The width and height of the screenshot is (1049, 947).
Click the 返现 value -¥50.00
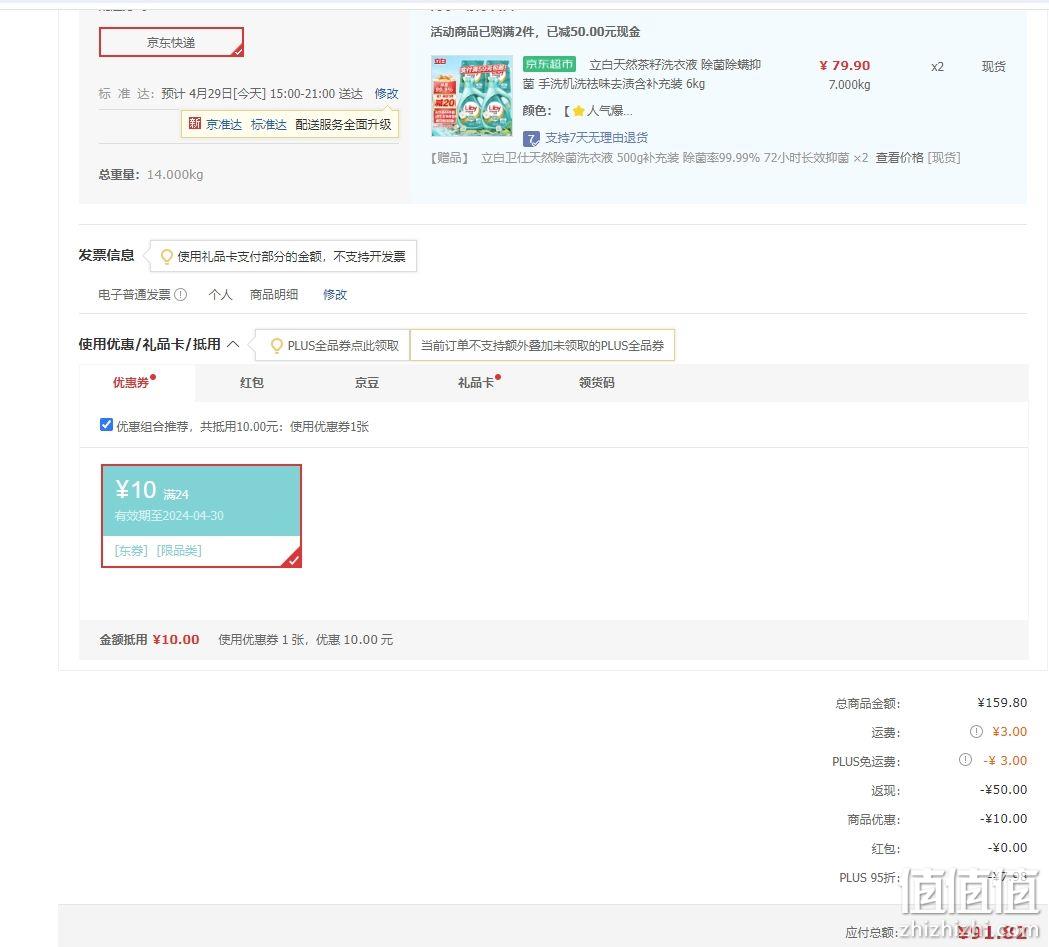(x=1004, y=790)
